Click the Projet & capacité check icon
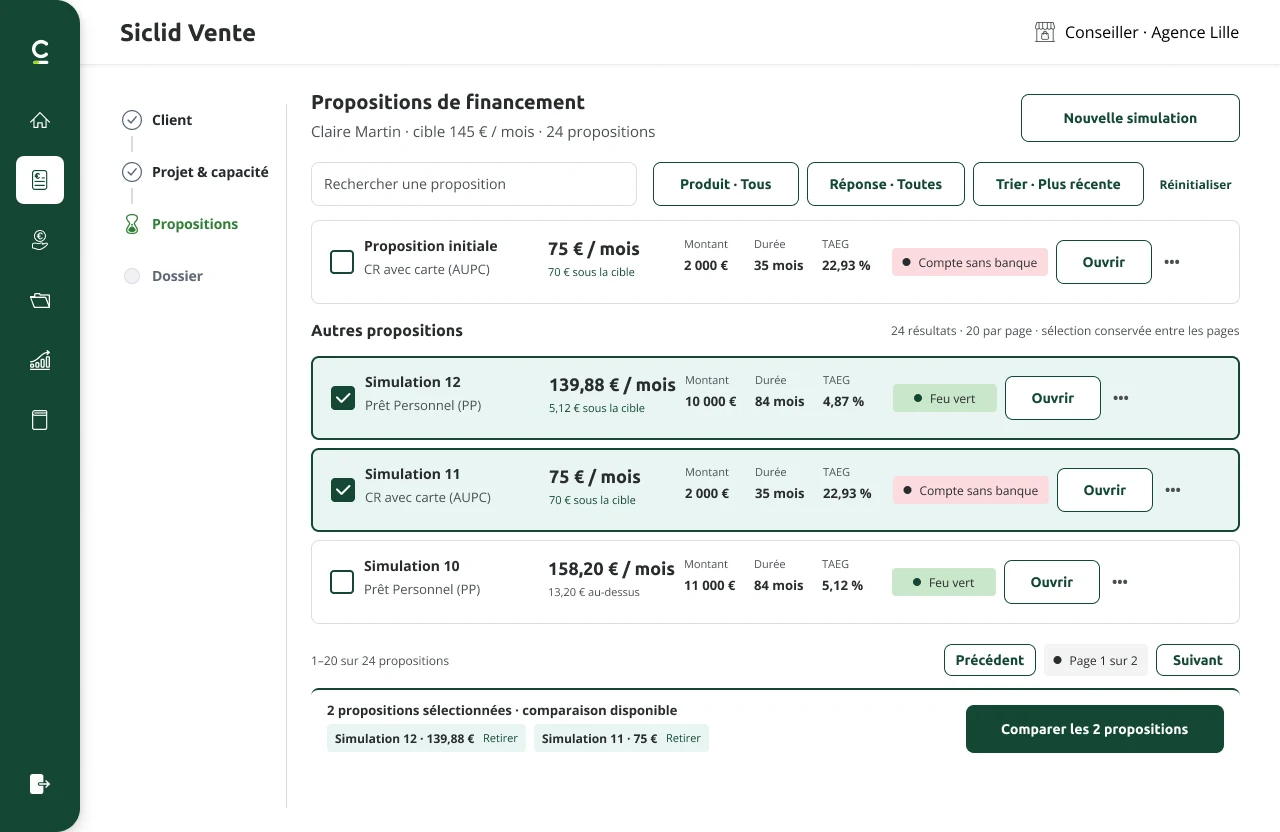The width and height of the screenshot is (1280, 832). click(132, 172)
